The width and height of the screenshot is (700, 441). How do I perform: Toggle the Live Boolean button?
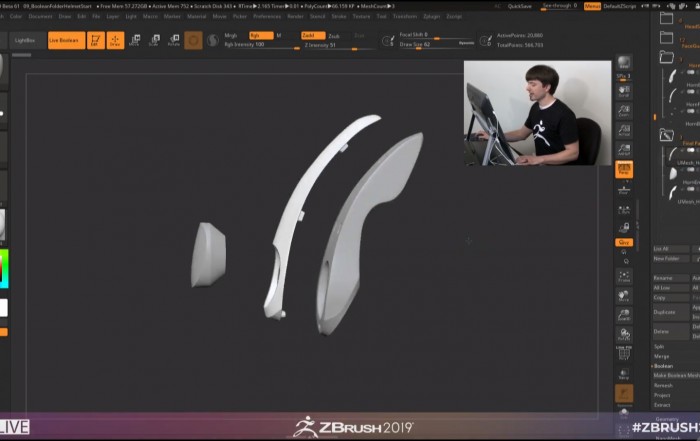pos(63,40)
